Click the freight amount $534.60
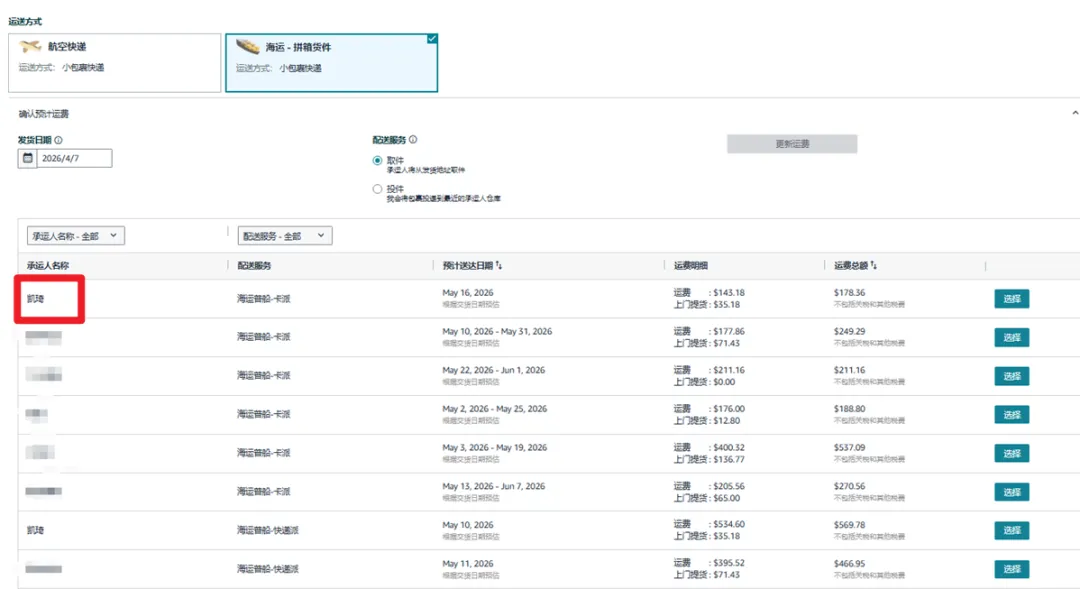 [729, 524]
